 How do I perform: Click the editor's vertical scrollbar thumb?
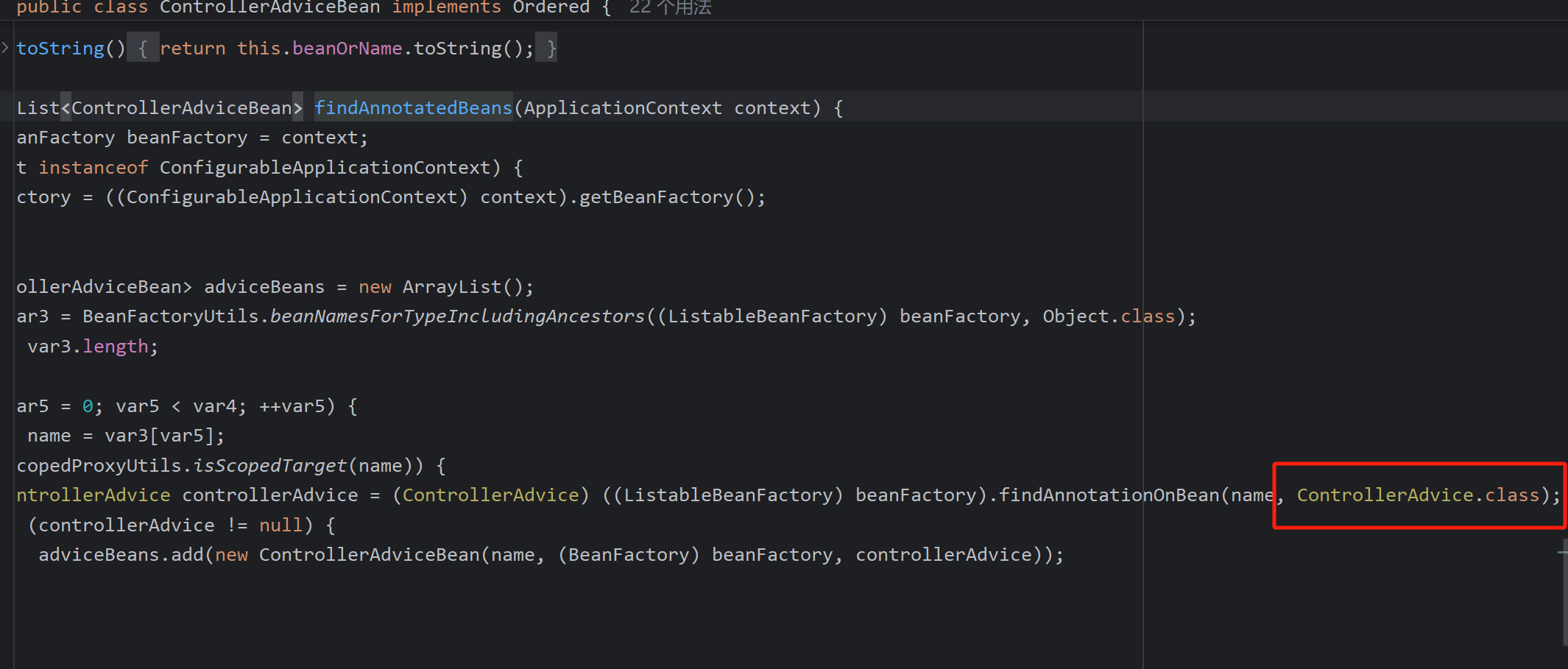pyautogui.click(x=1564, y=592)
